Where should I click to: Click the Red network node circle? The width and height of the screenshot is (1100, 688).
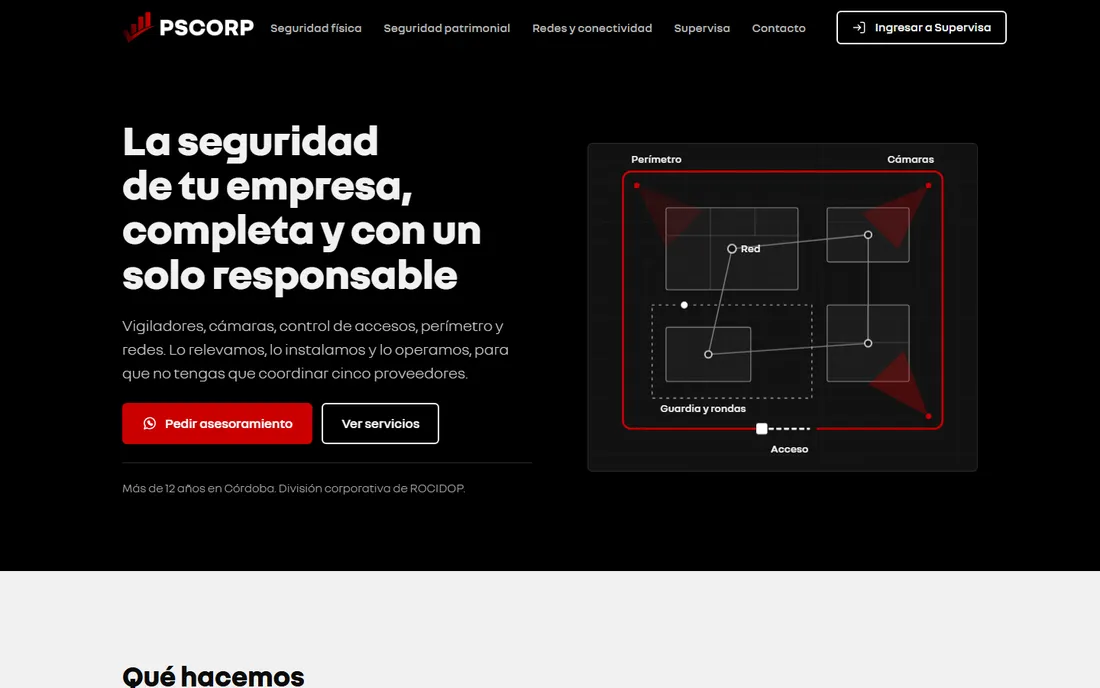click(732, 249)
